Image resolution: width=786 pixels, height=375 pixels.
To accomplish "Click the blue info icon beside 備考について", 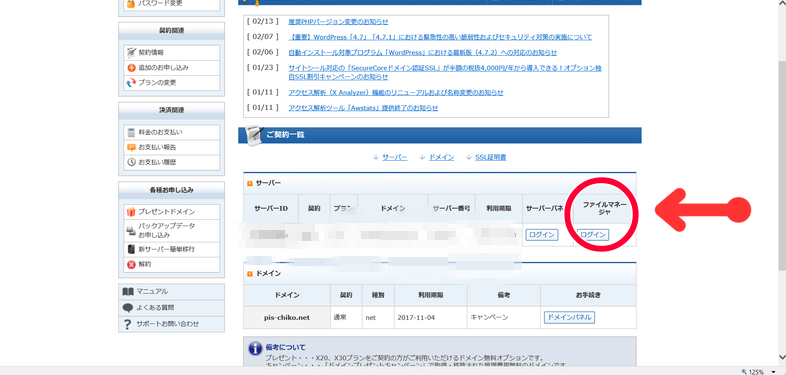I will pyautogui.click(x=255, y=348).
